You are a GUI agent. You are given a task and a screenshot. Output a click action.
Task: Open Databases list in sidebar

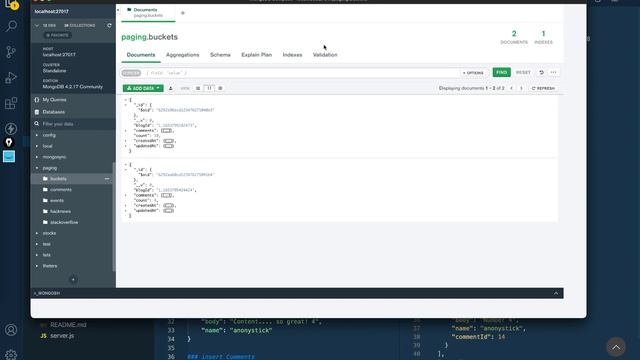tap(53, 112)
